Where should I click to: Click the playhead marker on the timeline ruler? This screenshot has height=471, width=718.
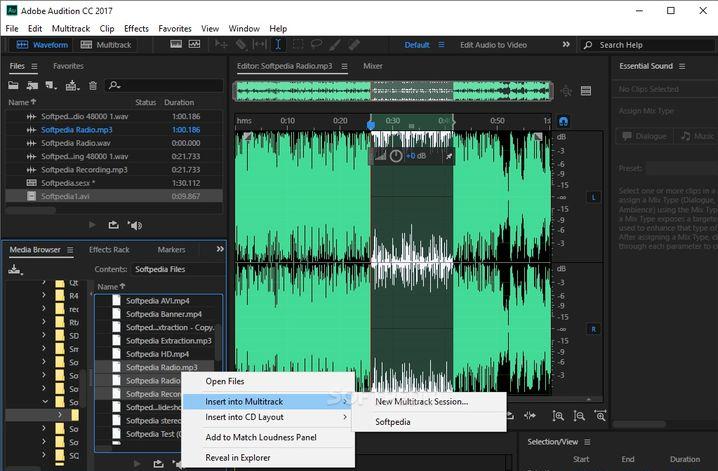(371, 123)
